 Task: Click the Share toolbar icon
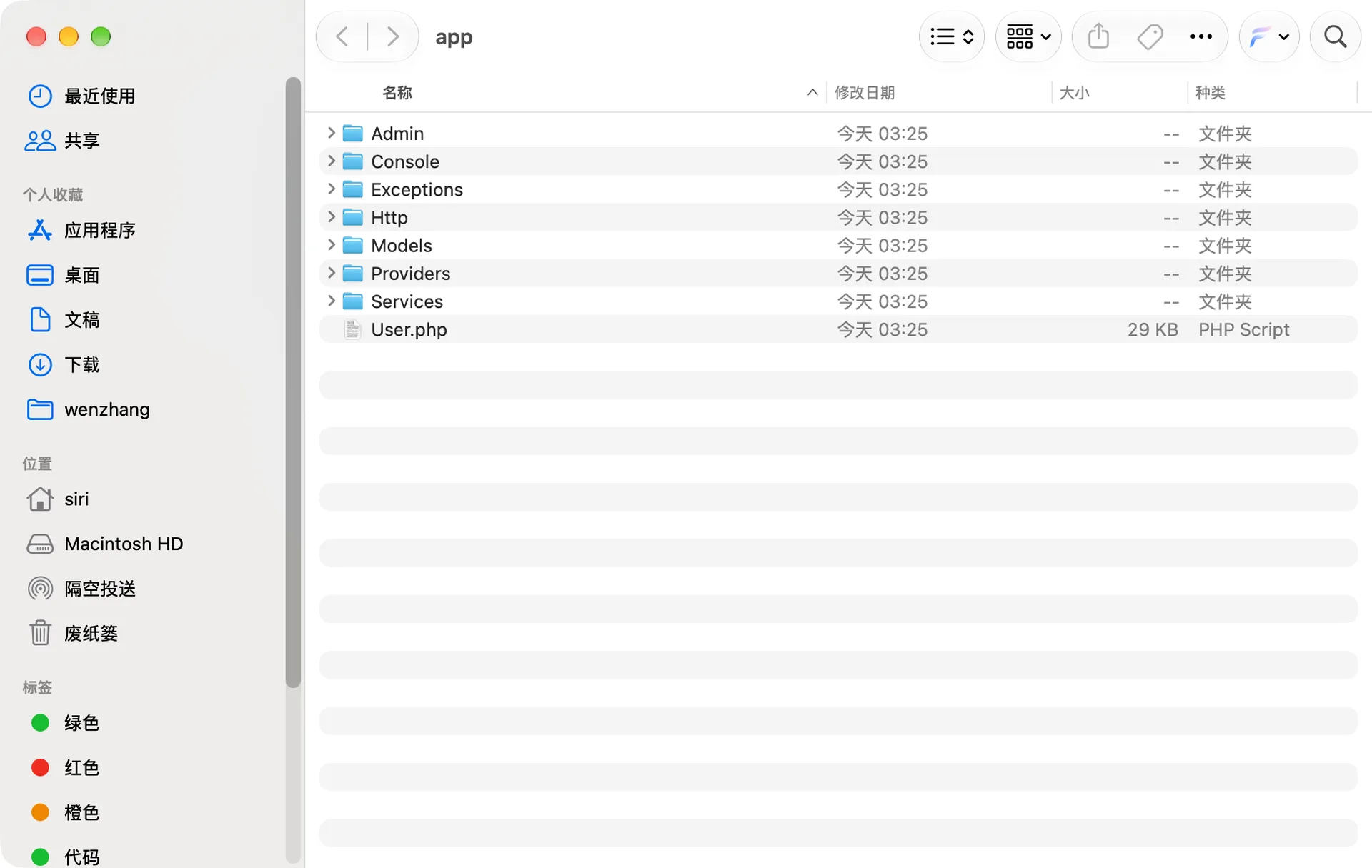coord(1098,36)
